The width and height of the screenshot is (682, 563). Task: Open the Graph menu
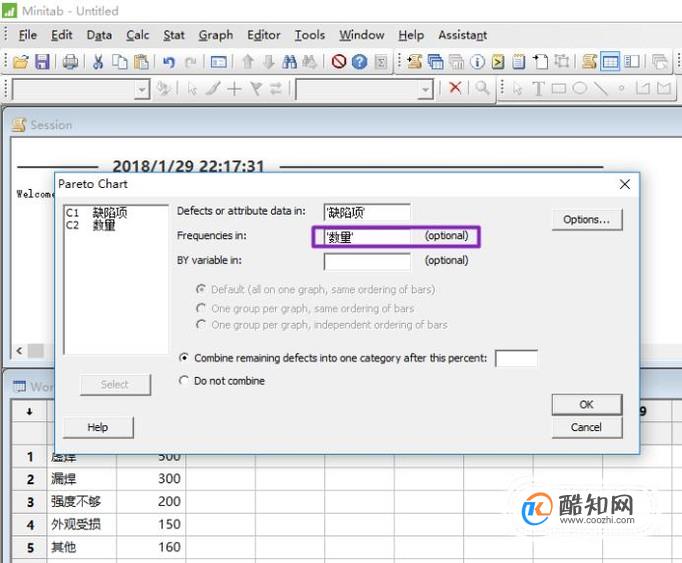[216, 35]
